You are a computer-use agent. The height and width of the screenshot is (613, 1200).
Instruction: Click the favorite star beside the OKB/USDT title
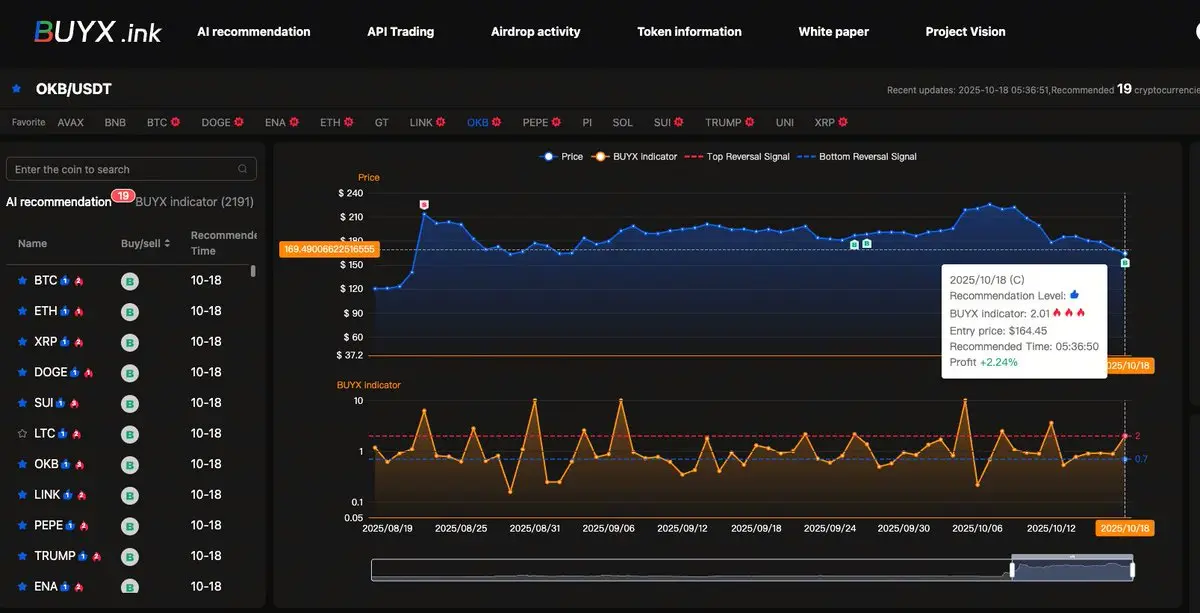click(16, 89)
